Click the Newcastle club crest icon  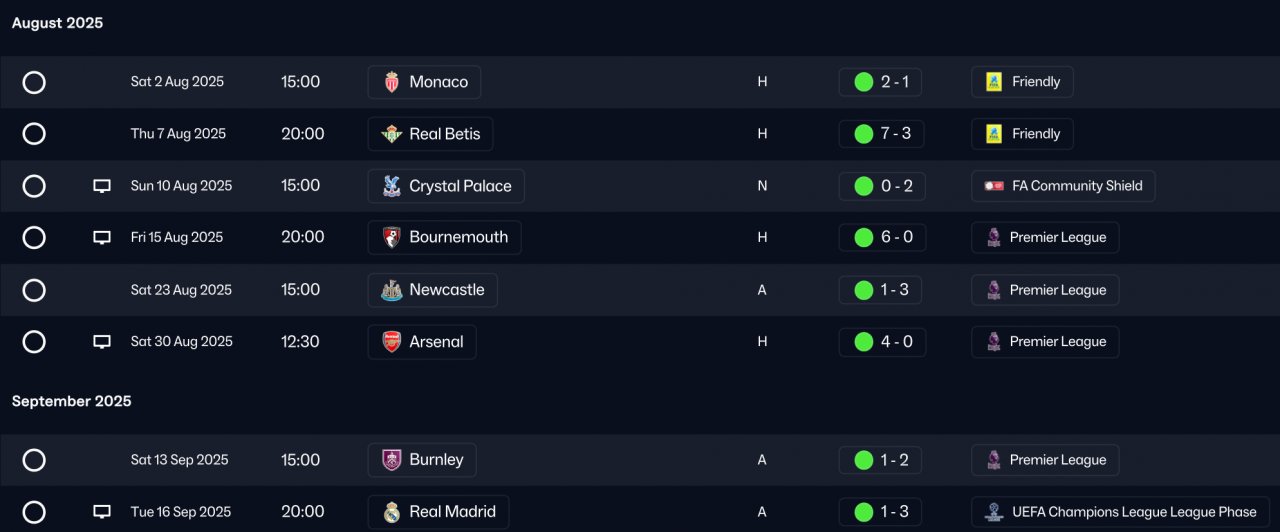click(x=392, y=290)
